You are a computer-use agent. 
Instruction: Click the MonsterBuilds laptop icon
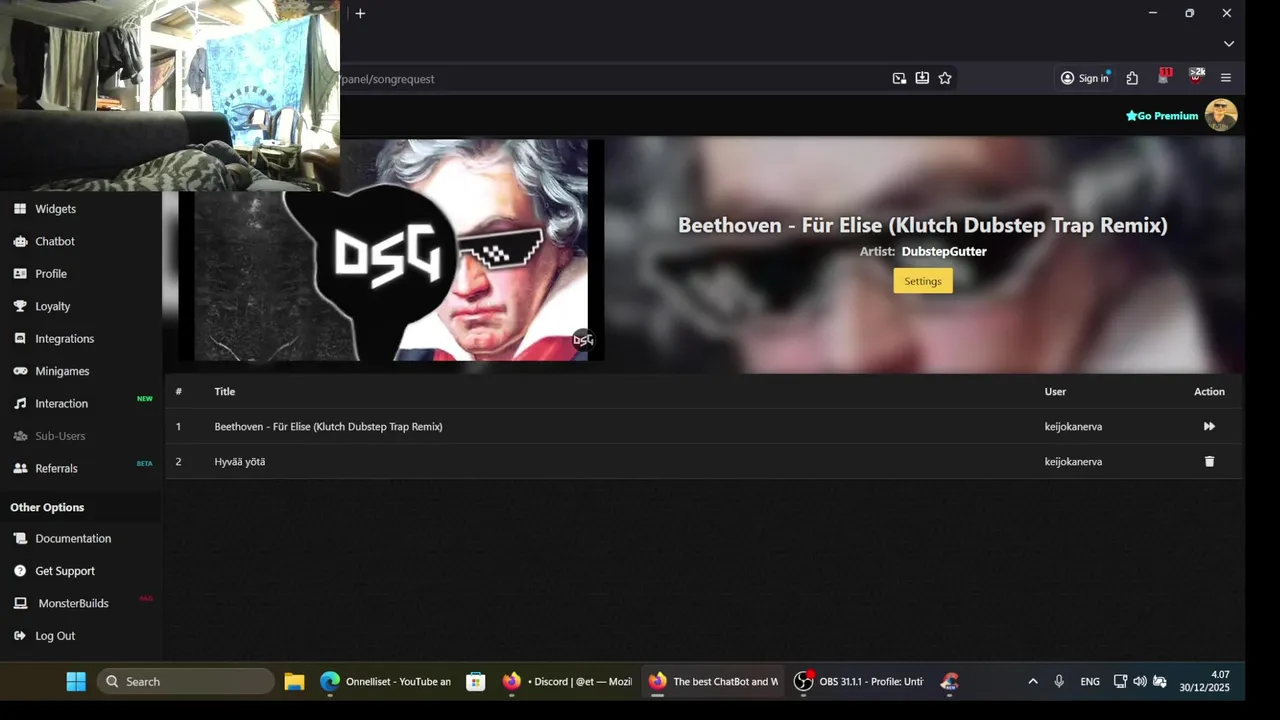click(x=20, y=603)
